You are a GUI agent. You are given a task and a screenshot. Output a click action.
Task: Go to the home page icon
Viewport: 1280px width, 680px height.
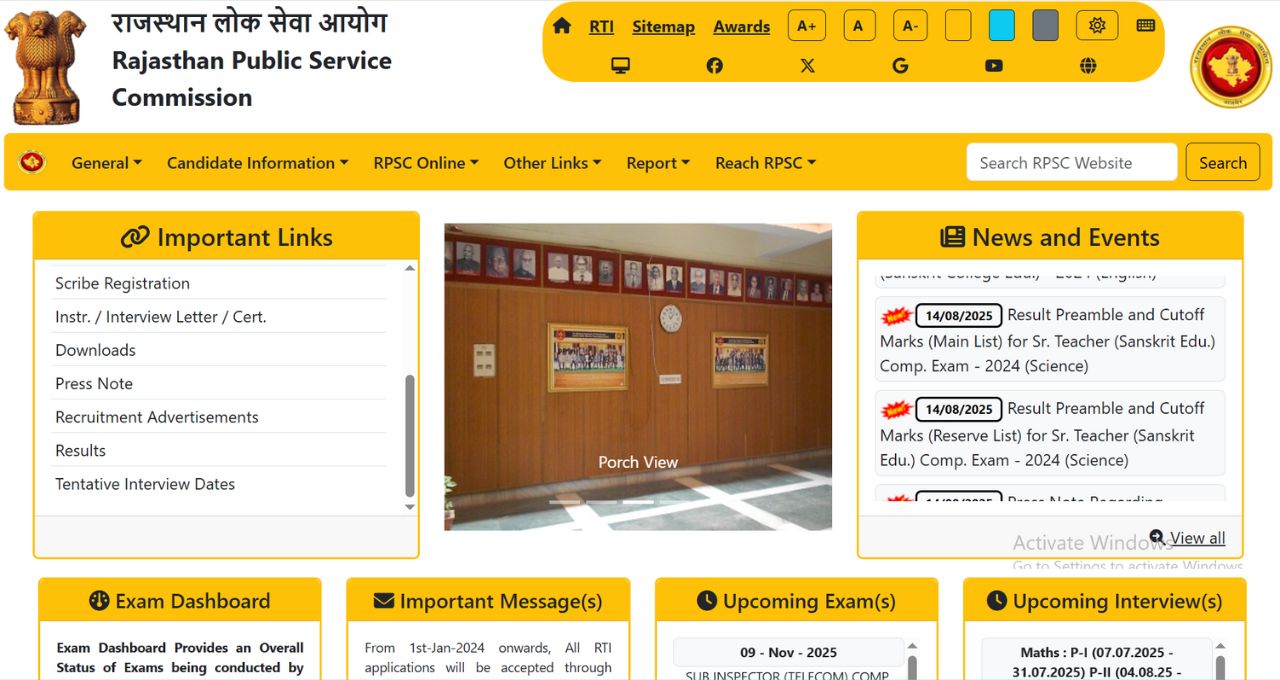[562, 26]
